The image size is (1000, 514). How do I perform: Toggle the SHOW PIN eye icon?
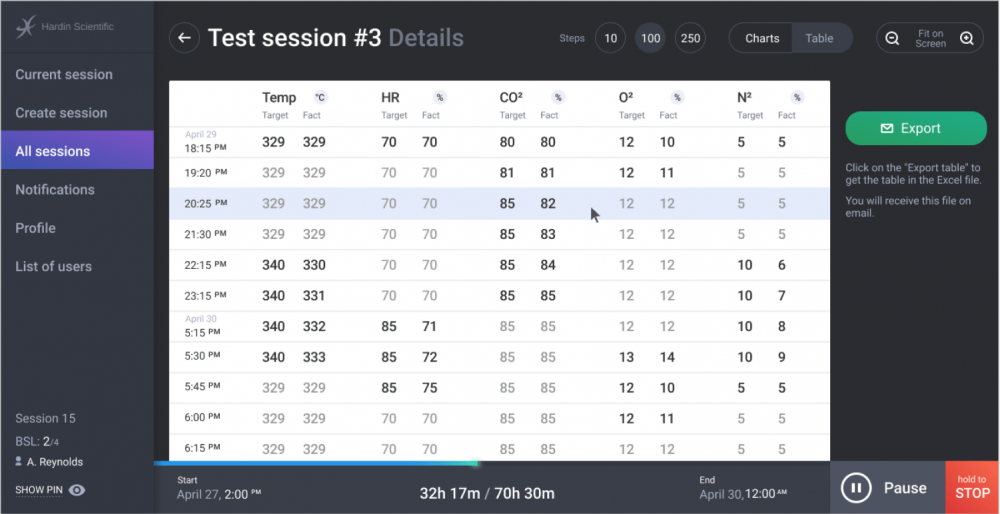[x=77, y=490]
